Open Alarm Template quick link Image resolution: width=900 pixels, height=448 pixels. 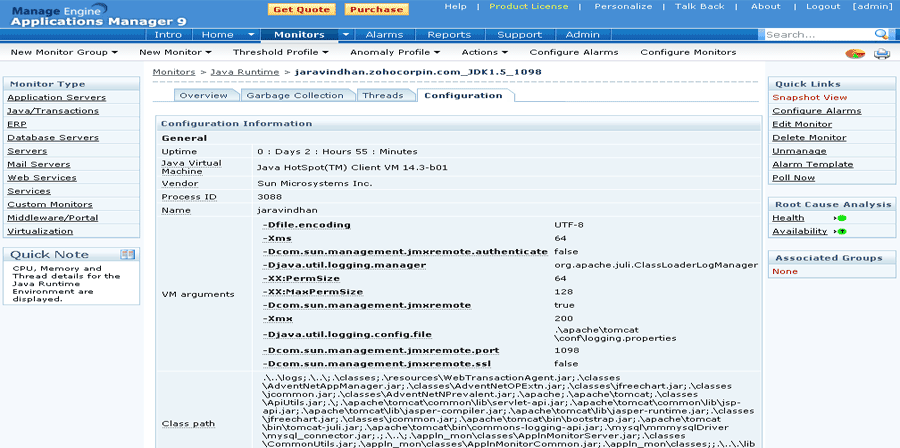click(812, 164)
